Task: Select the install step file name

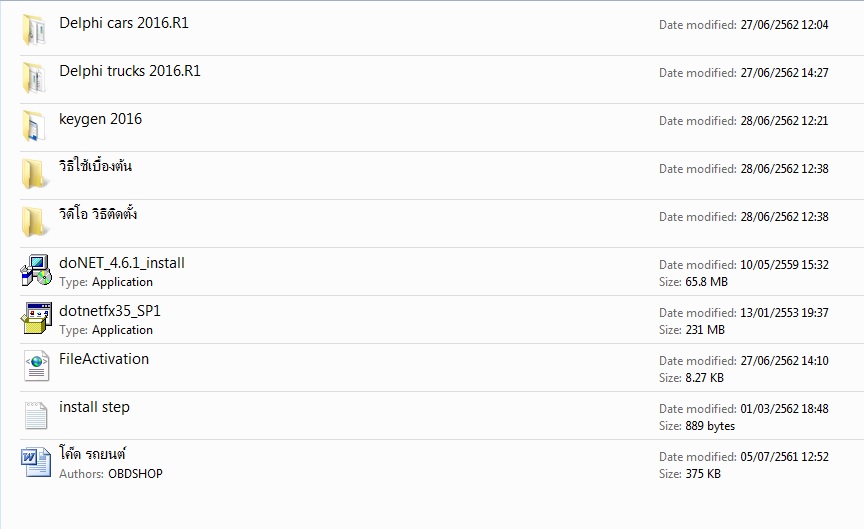Action: (94, 407)
